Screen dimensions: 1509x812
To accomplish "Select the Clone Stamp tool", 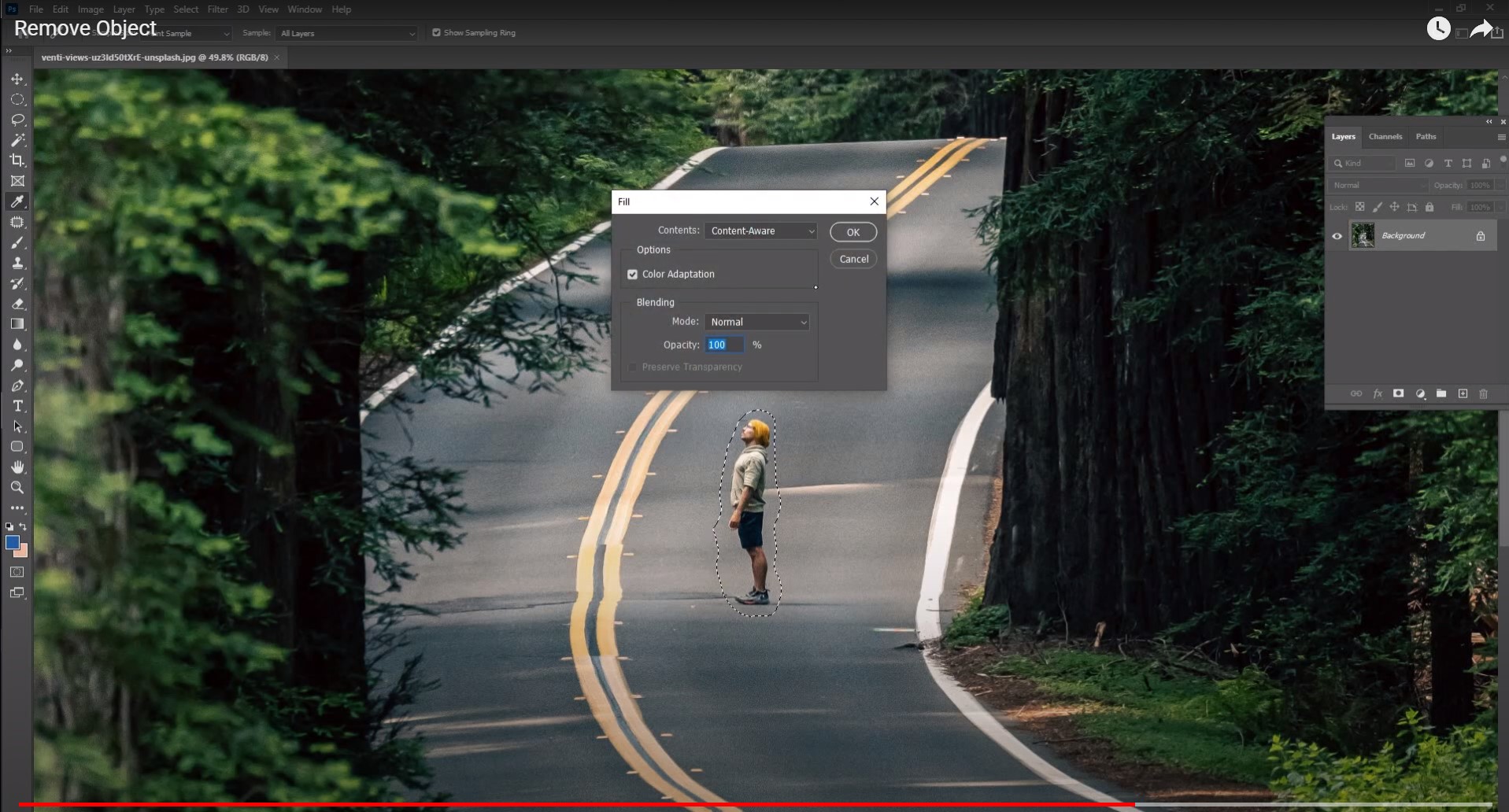I will 17,264.
